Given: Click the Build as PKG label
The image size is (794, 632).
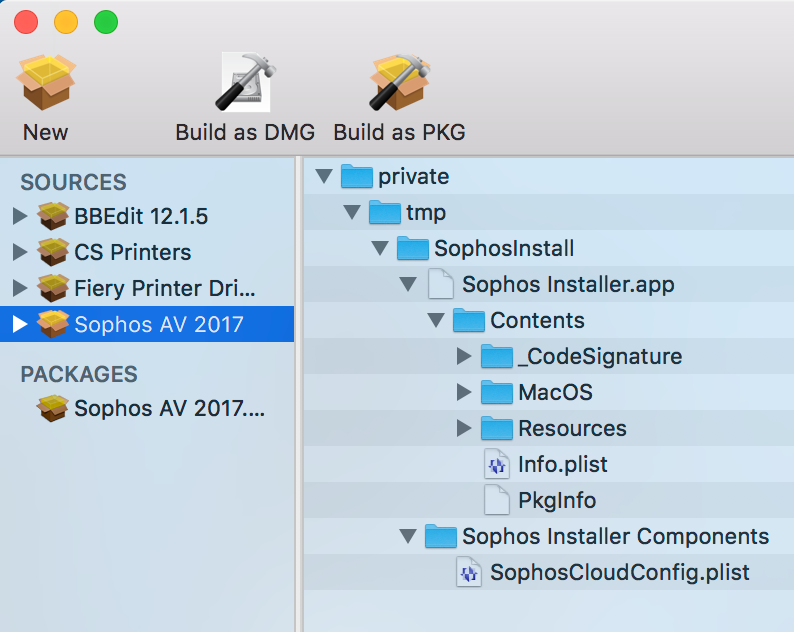Looking at the screenshot, I should click(400, 133).
